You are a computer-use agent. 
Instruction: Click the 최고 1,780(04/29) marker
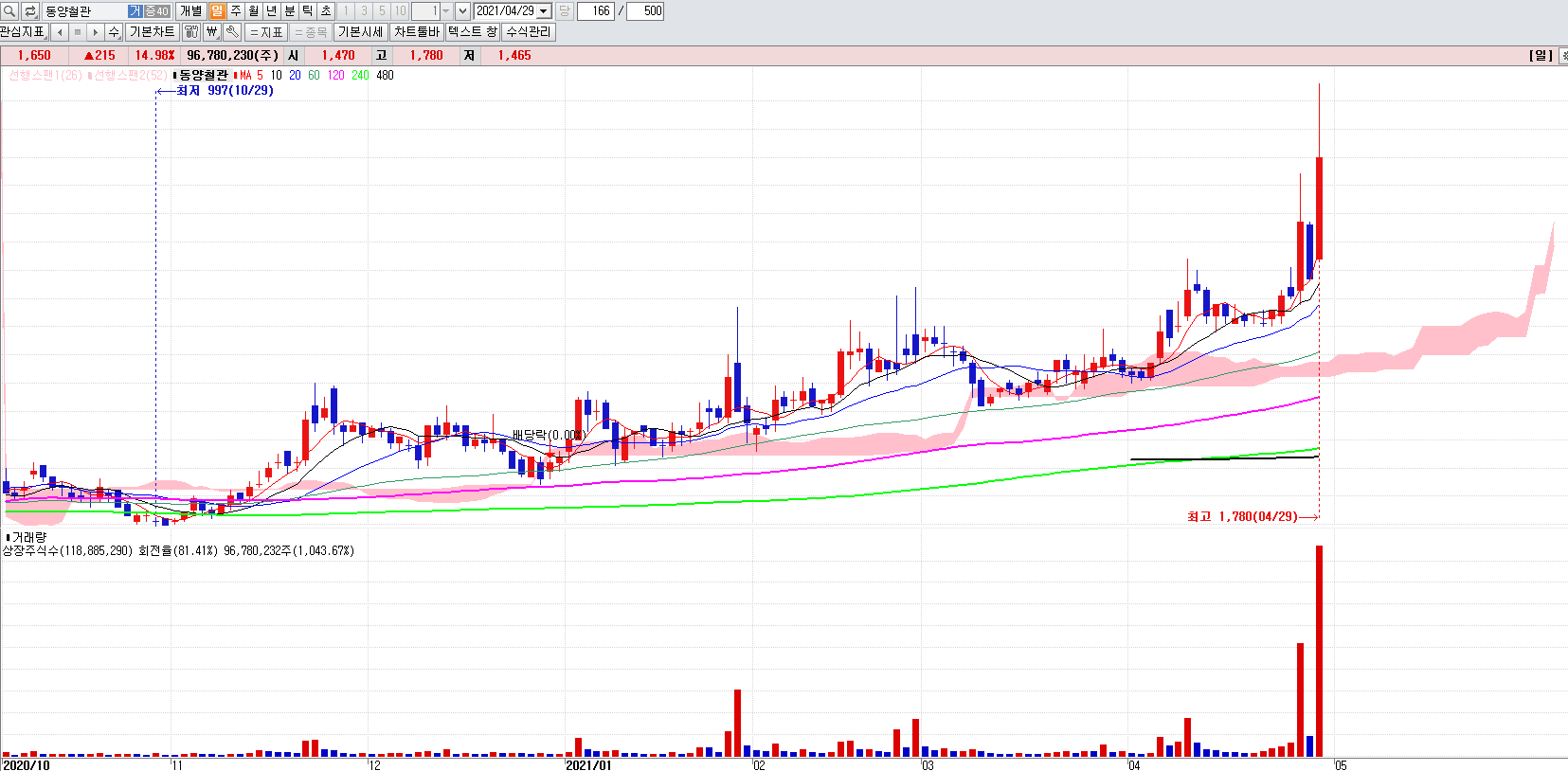[x=1242, y=517]
